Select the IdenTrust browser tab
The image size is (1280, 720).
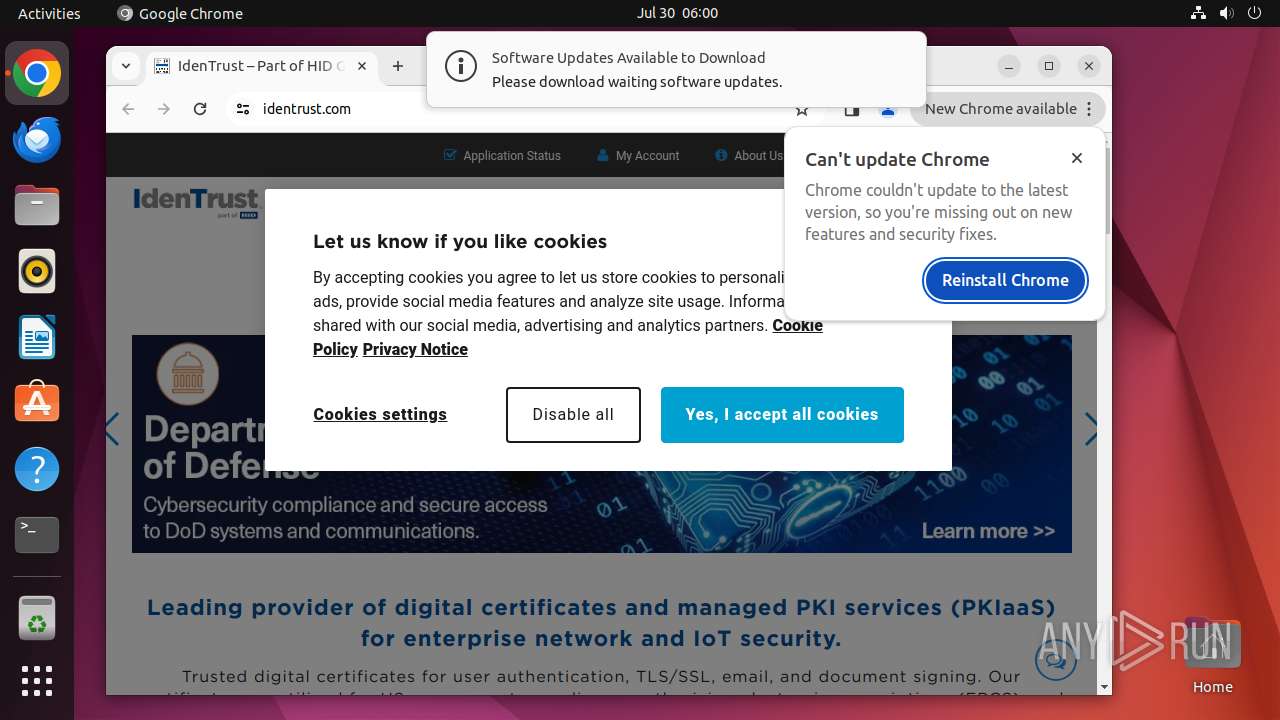[260, 66]
